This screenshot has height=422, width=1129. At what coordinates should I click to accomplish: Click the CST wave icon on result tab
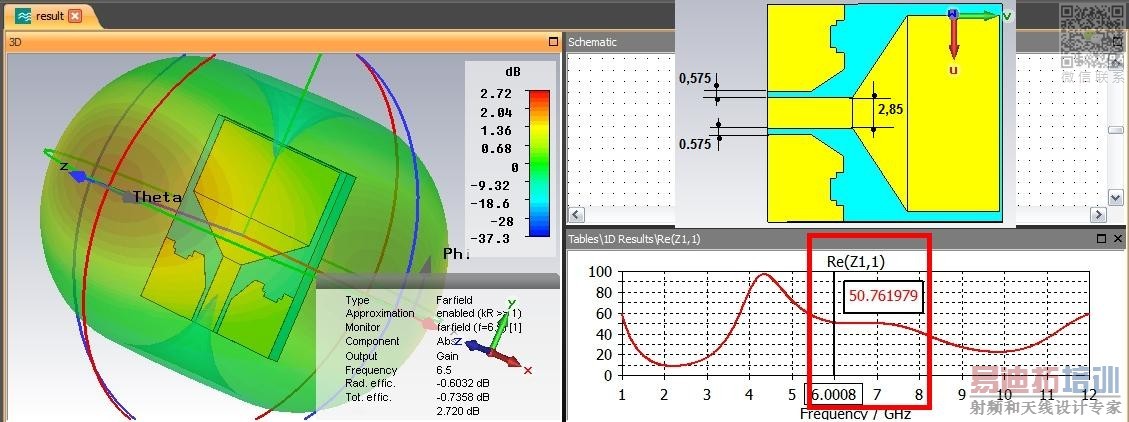(x=23, y=16)
